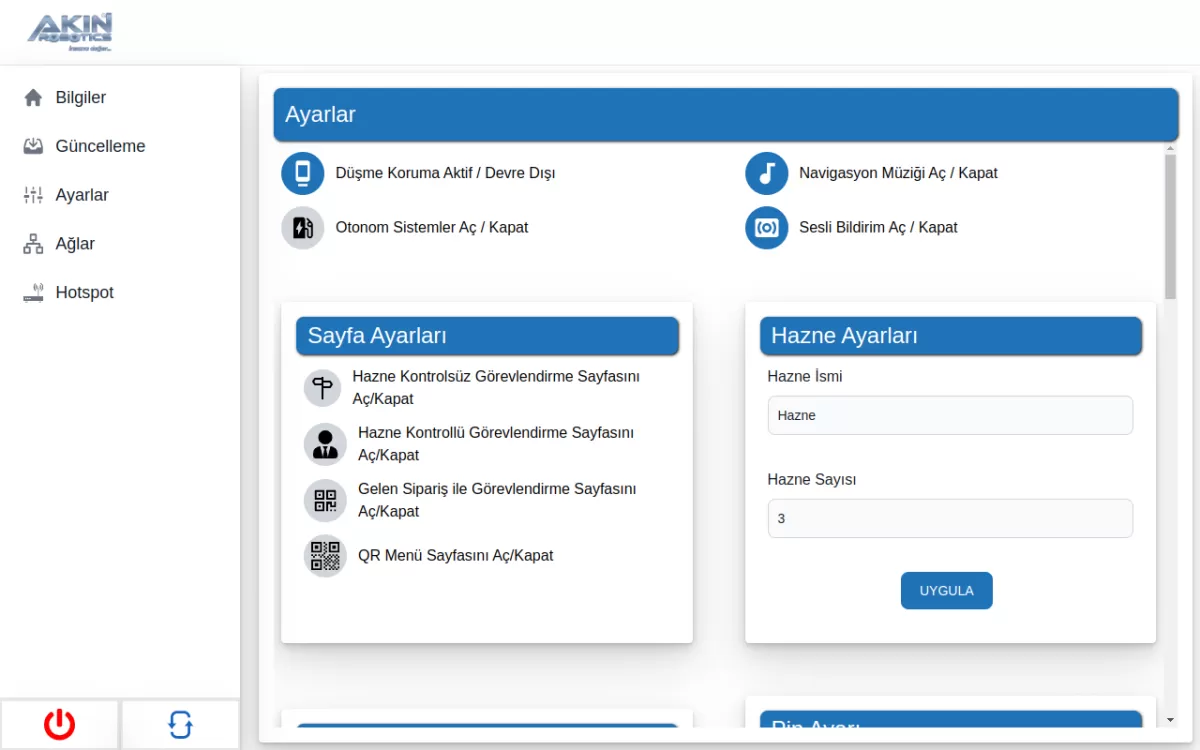Toggle fall protection (Düşme Koruma) icon

[x=303, y=173]
